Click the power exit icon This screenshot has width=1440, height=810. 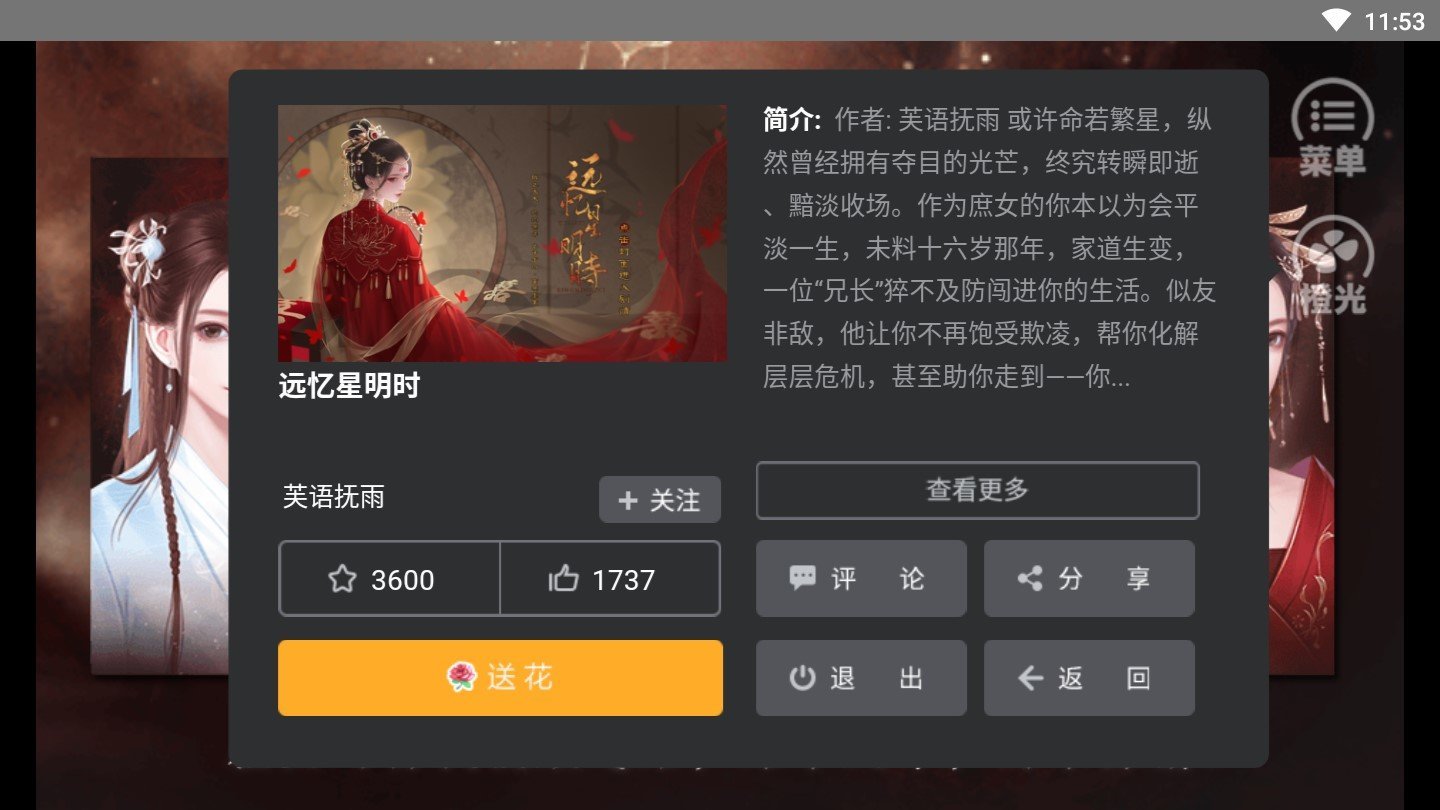click(802, 678)
